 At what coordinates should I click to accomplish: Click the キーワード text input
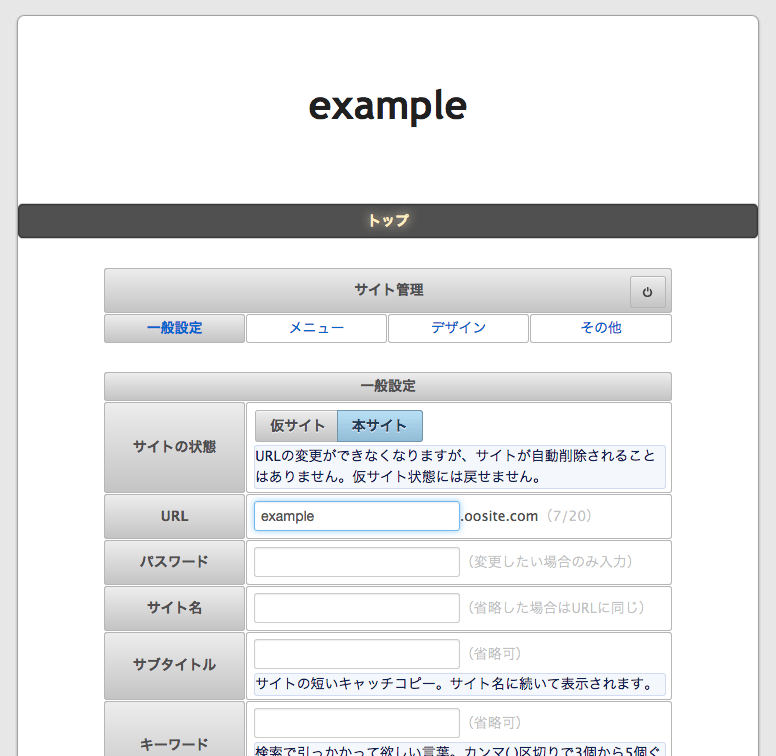point(356,723)
